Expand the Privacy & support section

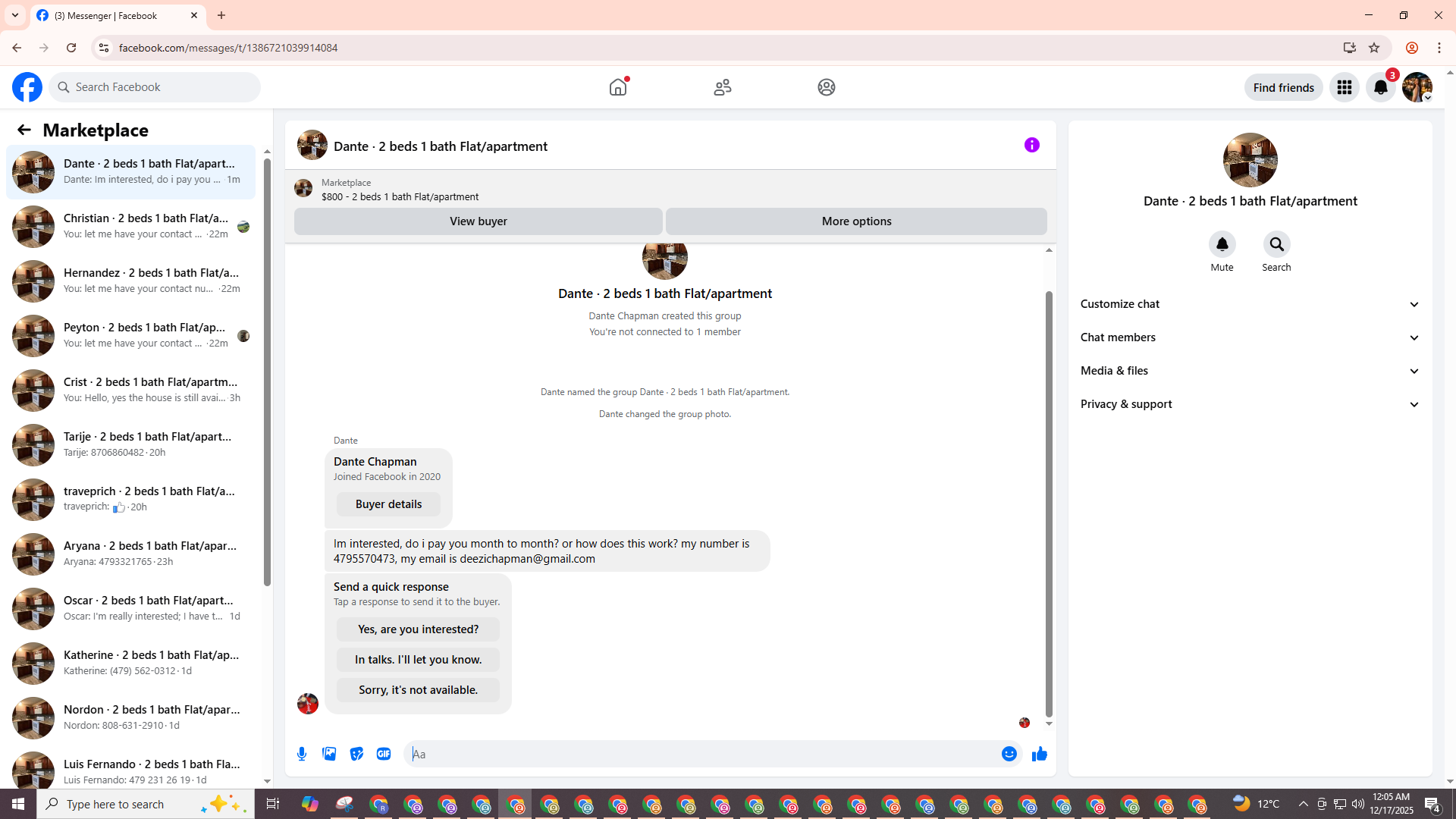(x=1250, y=404)
